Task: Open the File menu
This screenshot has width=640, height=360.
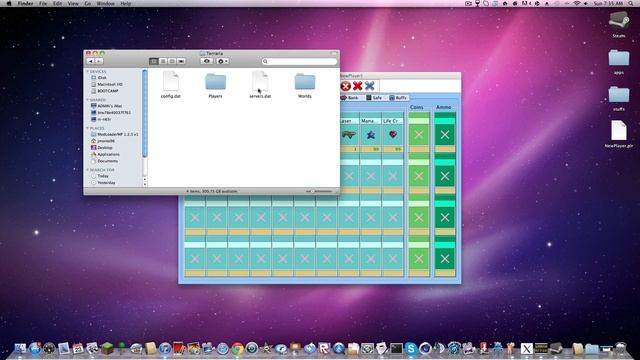Action: (x=43, y=3)
